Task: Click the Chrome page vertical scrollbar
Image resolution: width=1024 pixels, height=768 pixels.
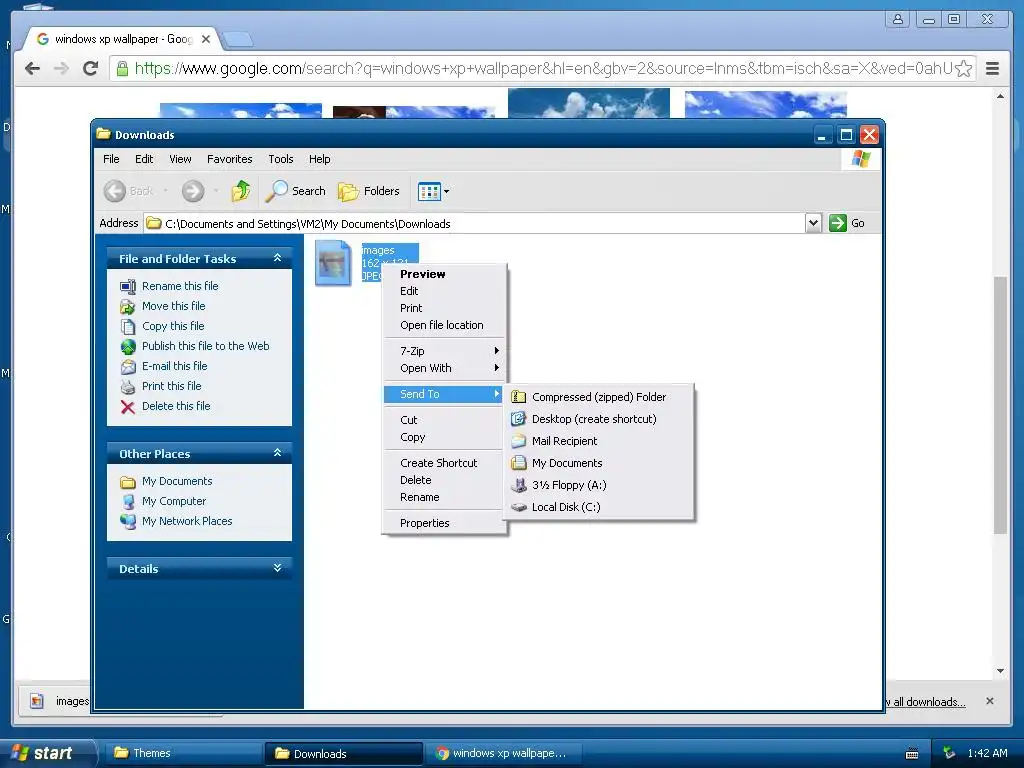Action: point(1000,405)
